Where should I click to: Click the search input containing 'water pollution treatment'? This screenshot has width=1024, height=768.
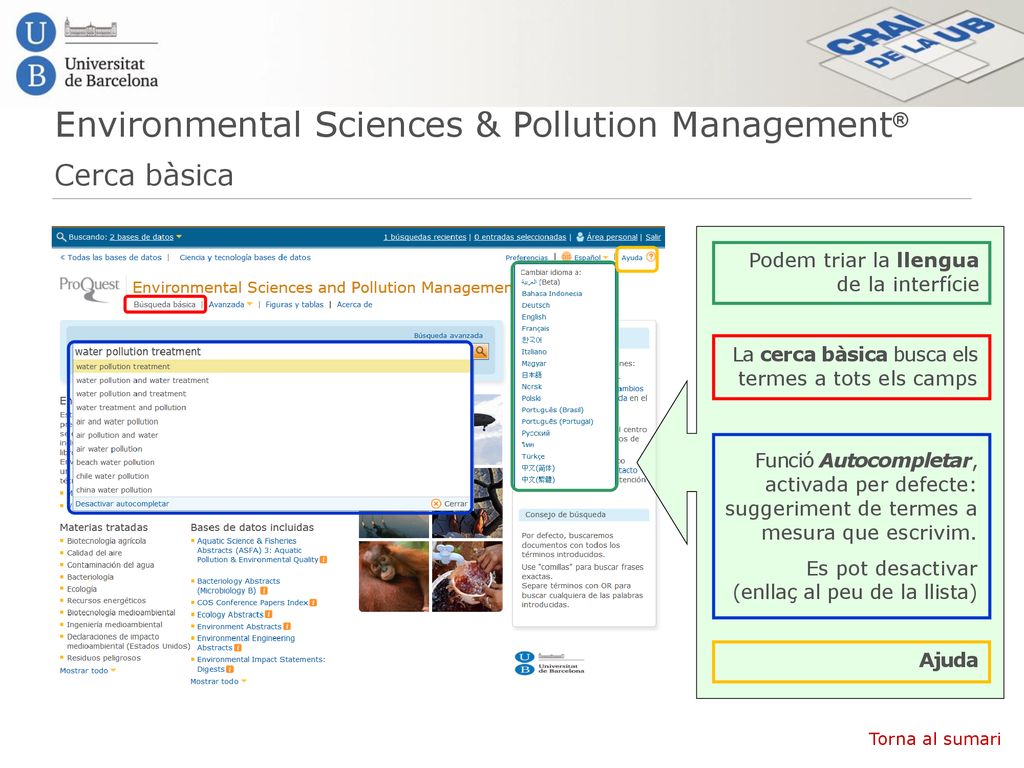[272, 351]
